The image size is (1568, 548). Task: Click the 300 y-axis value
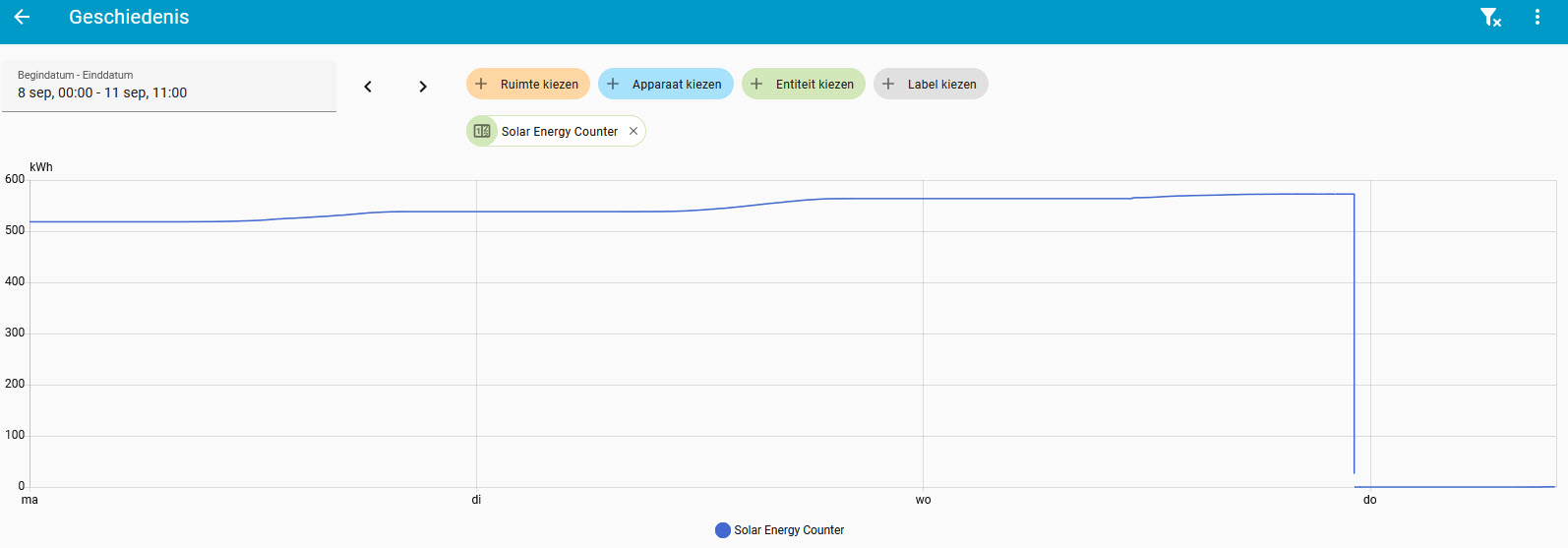[15, 333]
